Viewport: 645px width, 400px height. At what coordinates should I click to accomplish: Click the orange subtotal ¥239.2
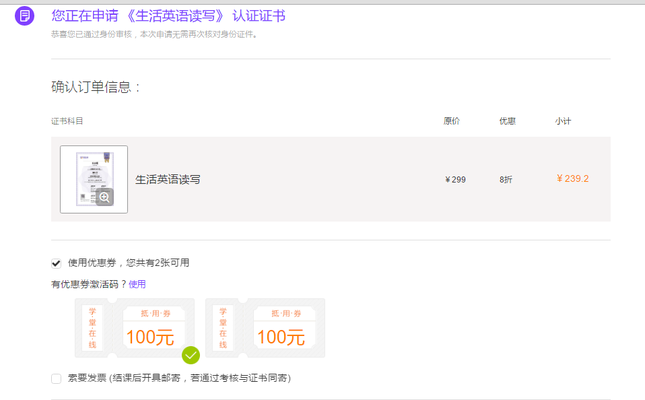pyautogui.click(x=573, y=179)
